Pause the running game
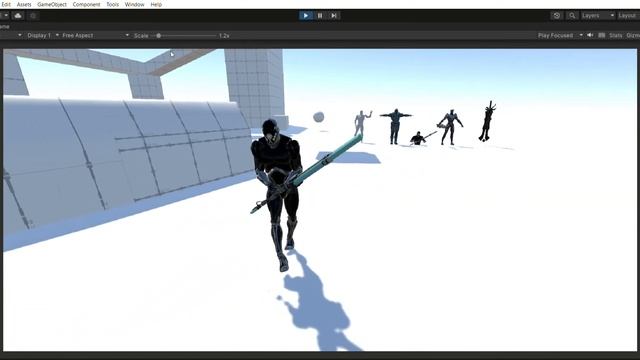Image resolution: width=640 pixels, height=360 pixels. tap(320, 16)
